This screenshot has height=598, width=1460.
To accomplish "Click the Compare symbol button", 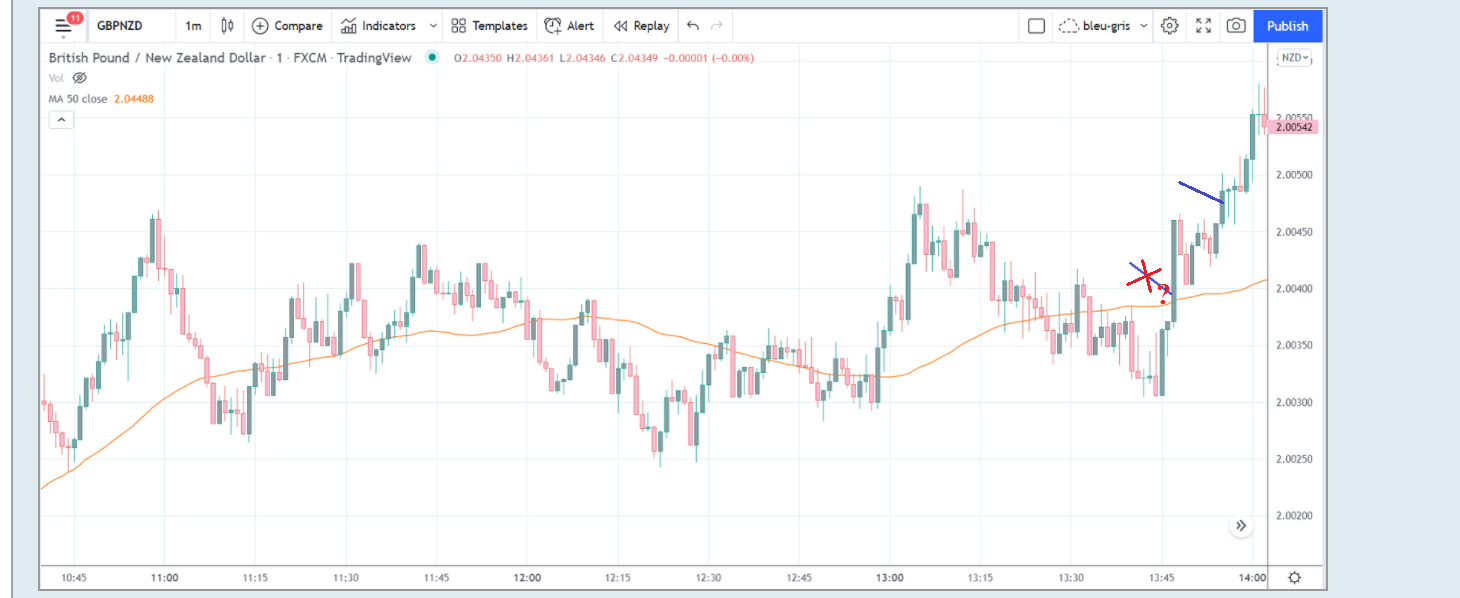I will coord(288,26).
